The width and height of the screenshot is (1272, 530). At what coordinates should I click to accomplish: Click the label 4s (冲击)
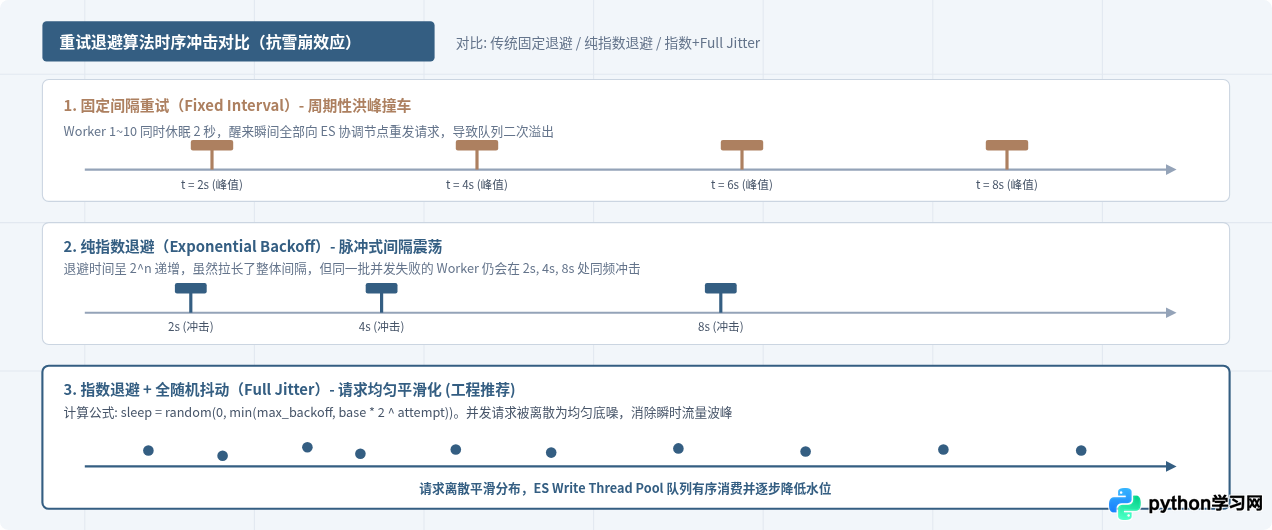pyautogui.click(x=381, y=327)
